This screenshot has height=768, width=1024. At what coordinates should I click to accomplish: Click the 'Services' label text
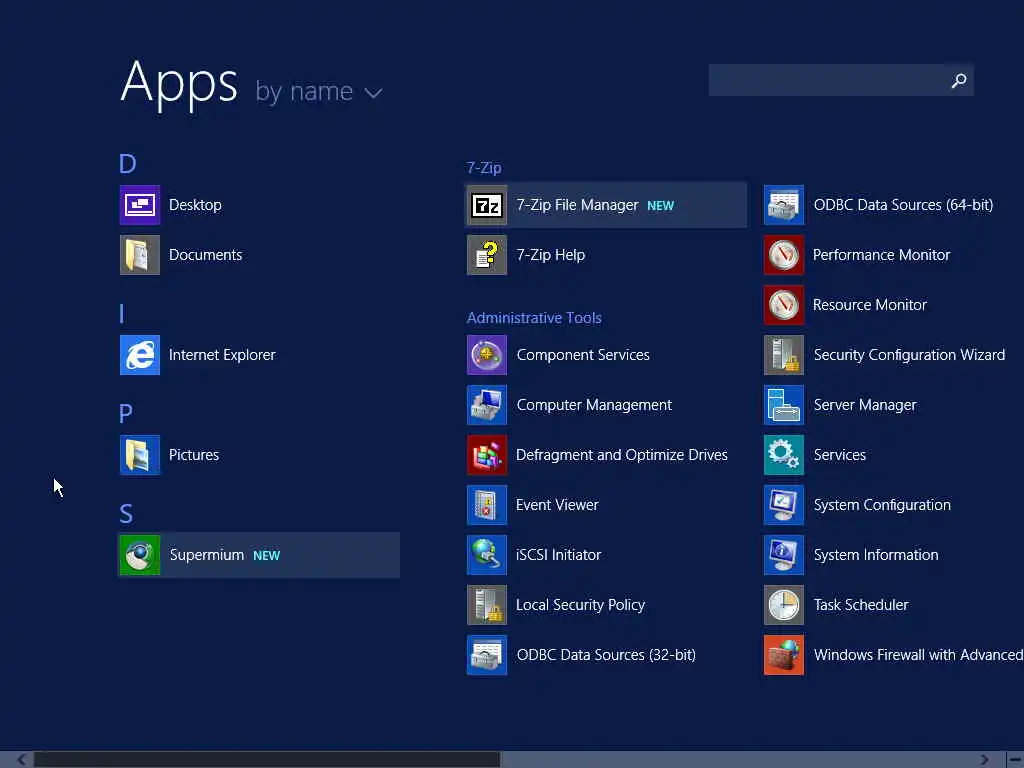pyautogui.click(x=840, y=455)
